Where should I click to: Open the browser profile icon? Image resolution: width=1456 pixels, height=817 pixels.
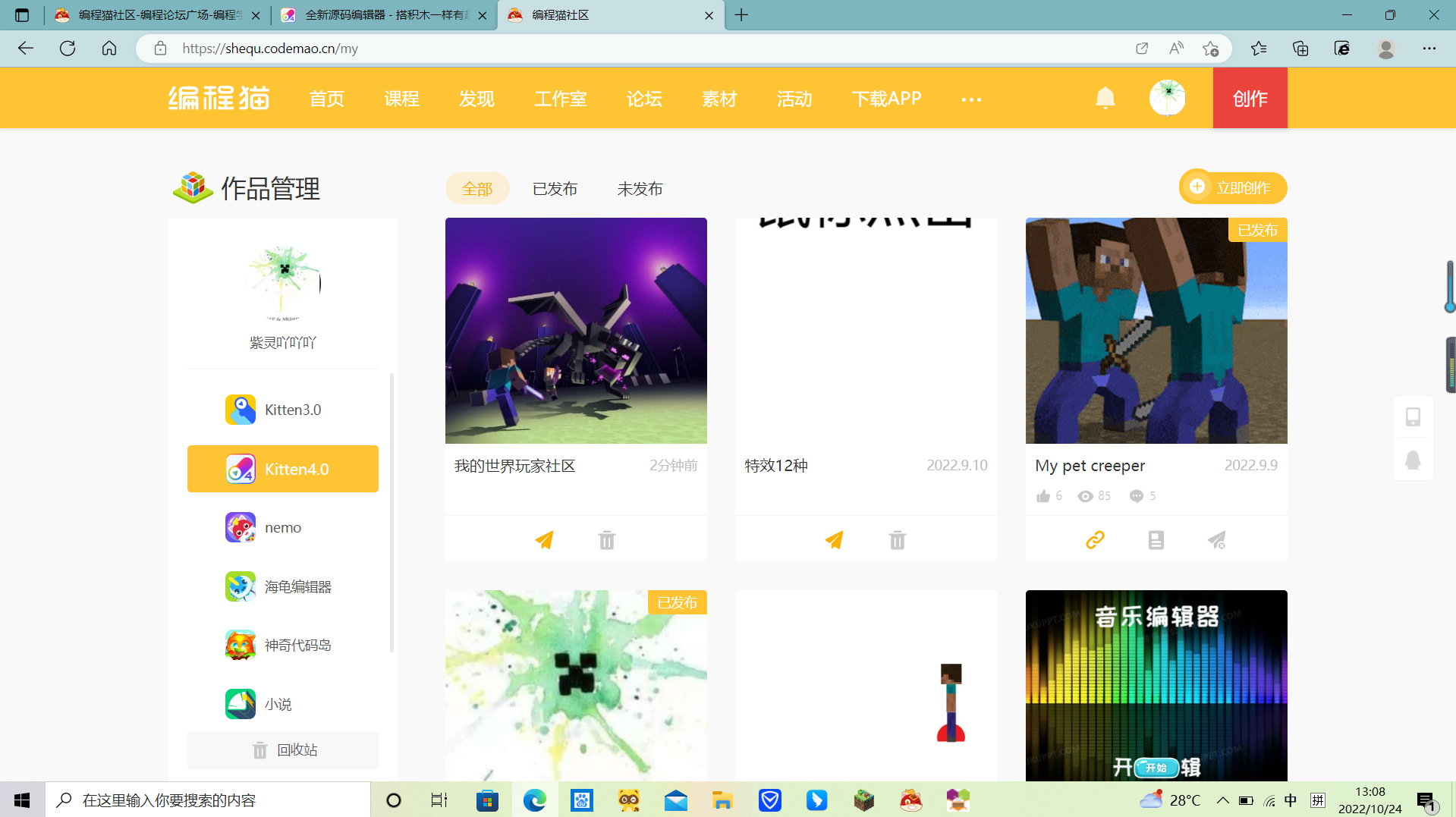[x=1386, y=49]
